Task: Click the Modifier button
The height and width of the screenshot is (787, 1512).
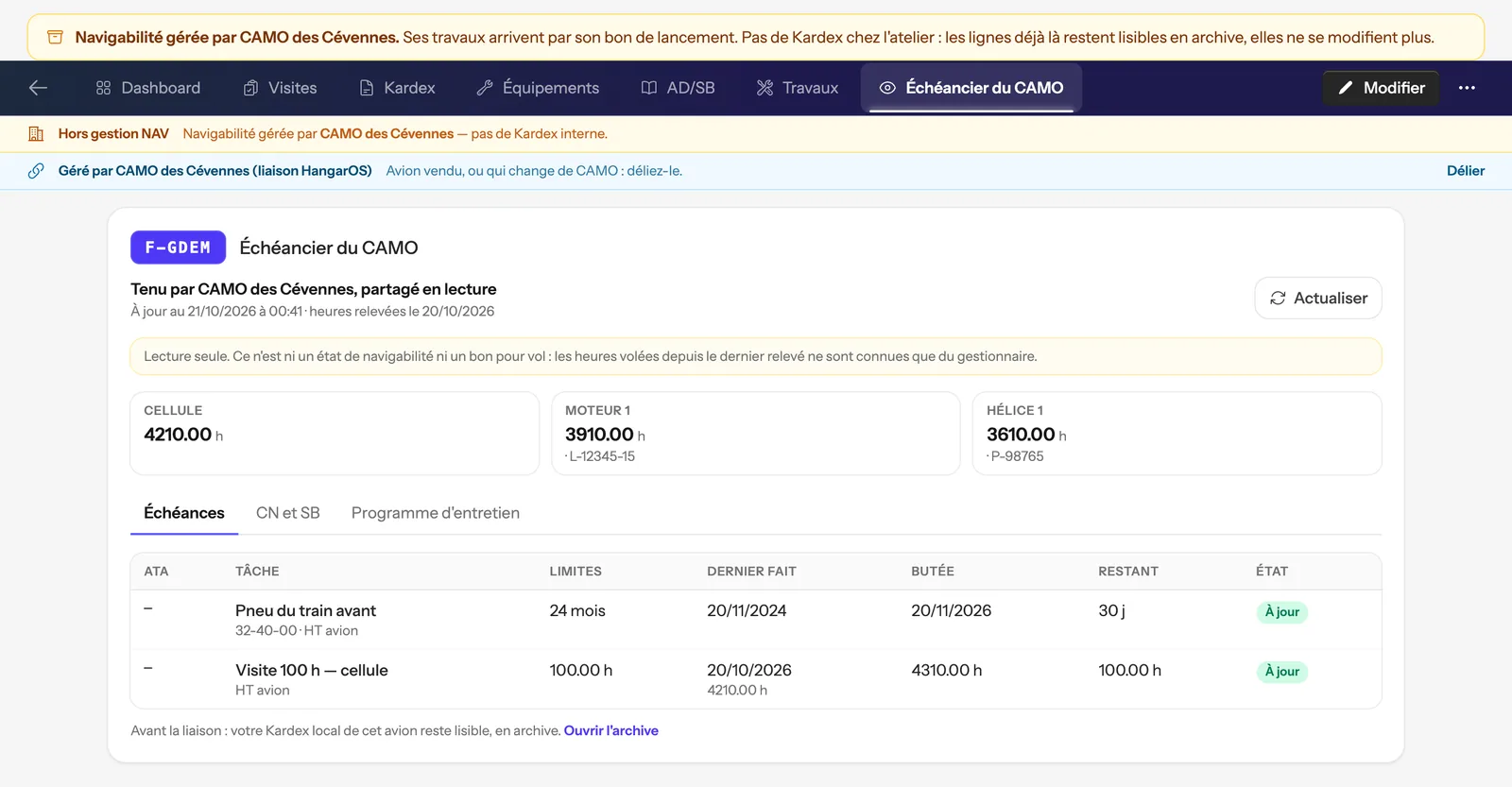Action: click(1381, 88)
